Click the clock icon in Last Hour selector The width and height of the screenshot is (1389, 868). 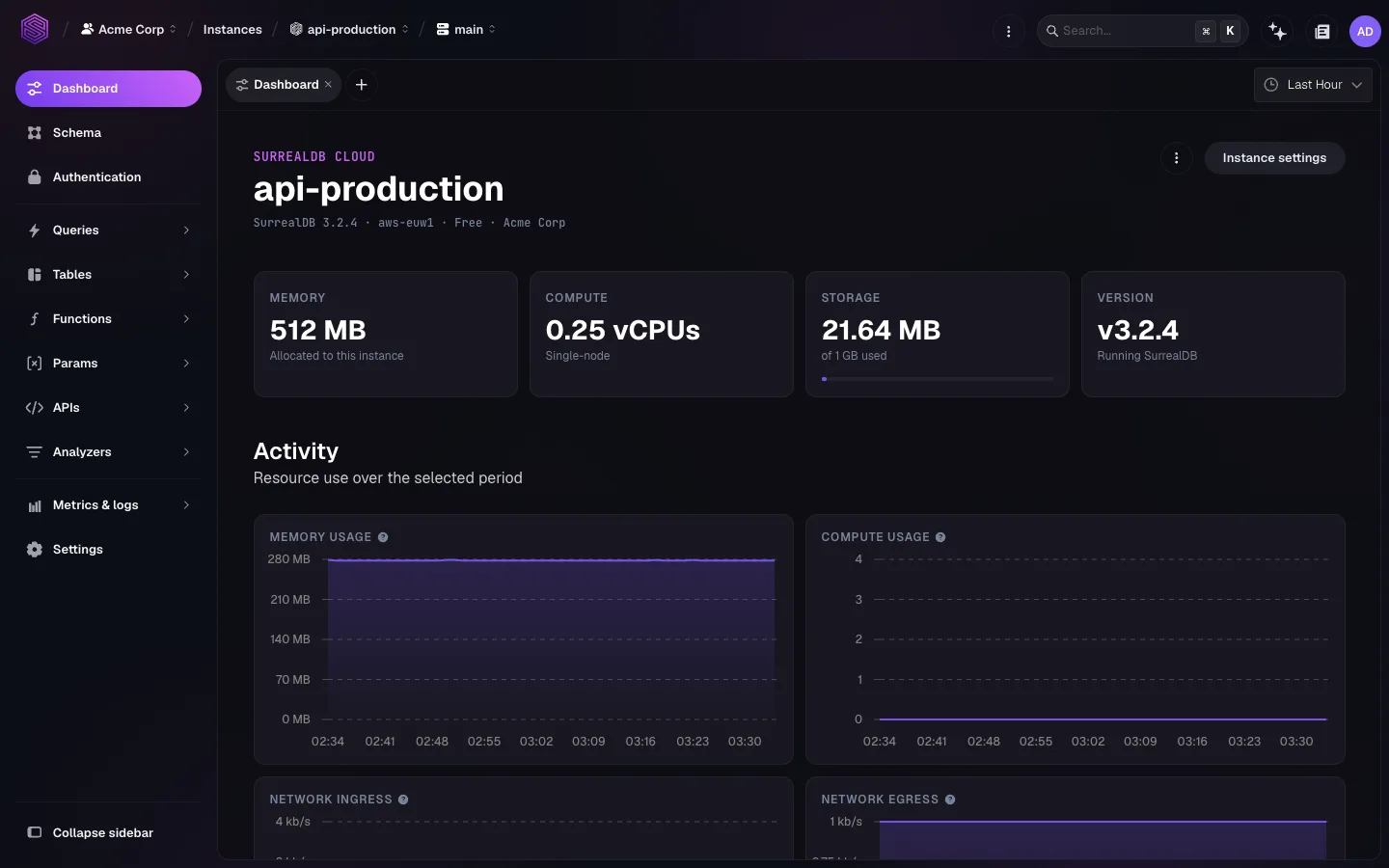point(1271,85)
